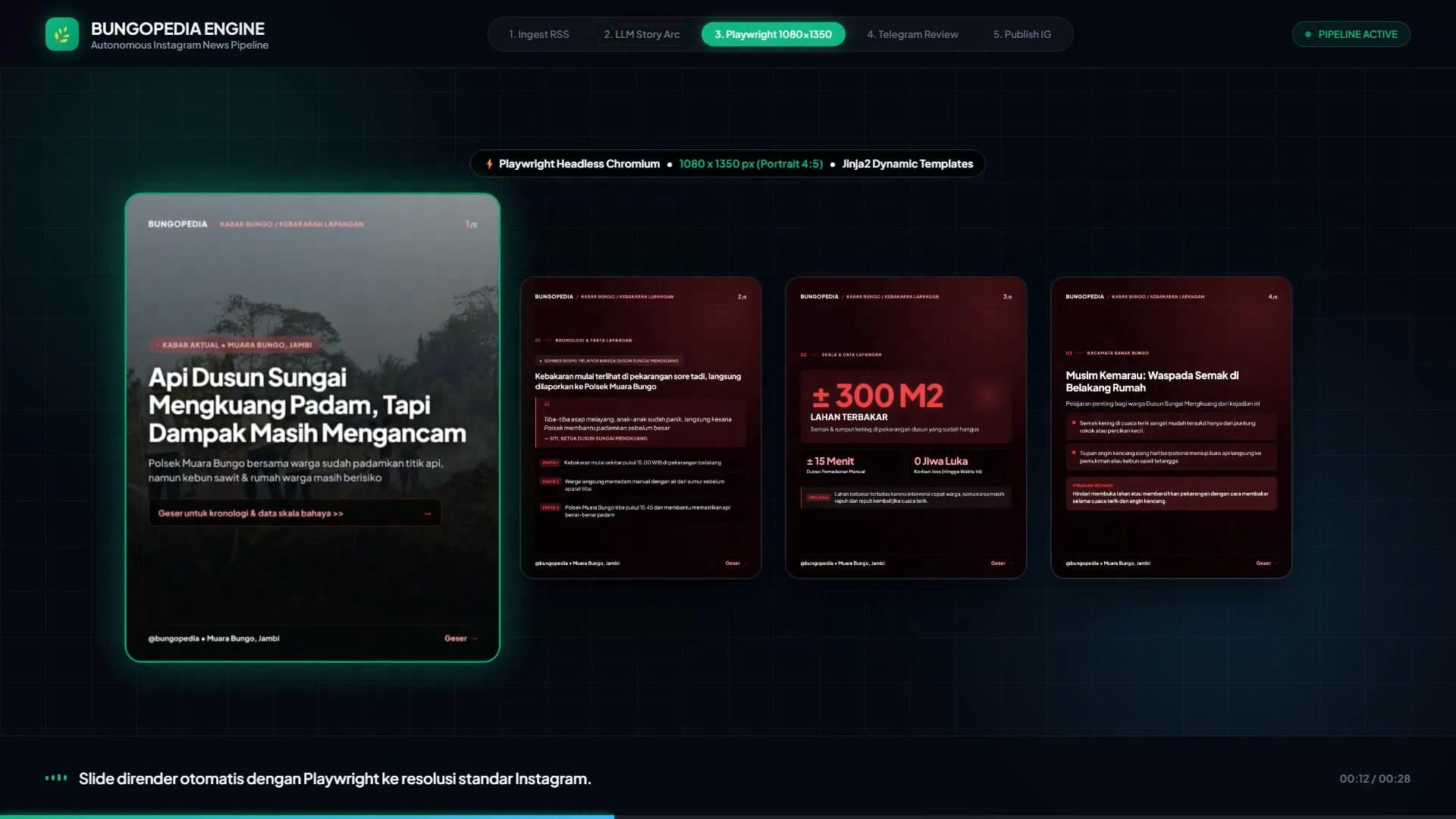Click the lightning bolt icon before Playwright Headless Chromium

pyautogui.click(x=489, y=164)
